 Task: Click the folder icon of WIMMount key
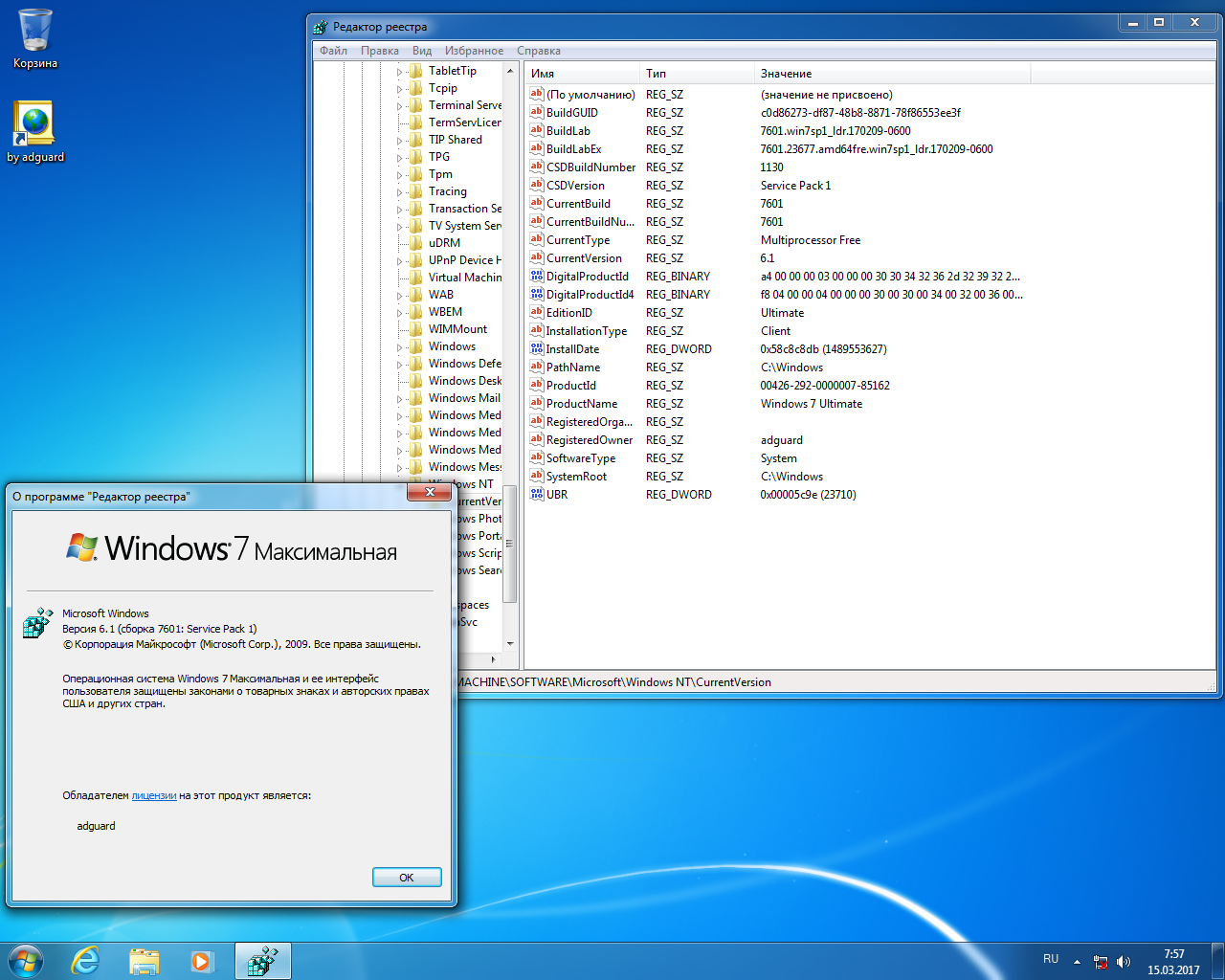tap(415, 329)
